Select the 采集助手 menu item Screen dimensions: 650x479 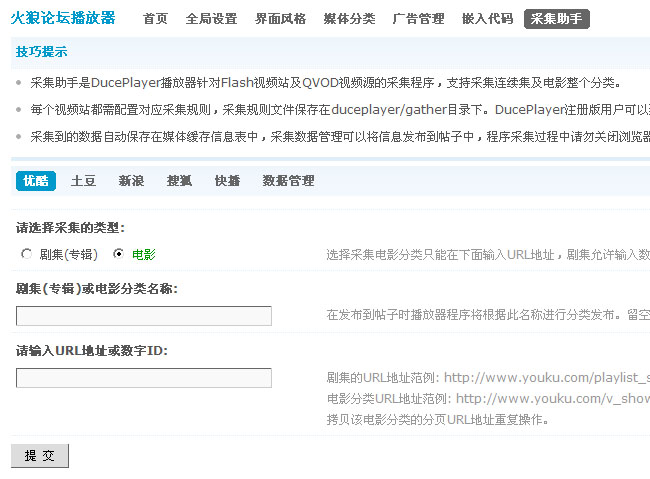557,19
